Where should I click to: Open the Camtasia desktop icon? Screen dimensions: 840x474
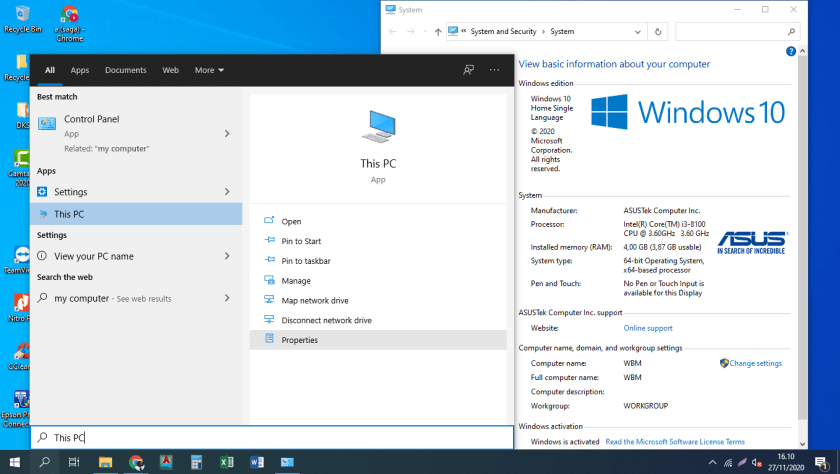point(20,168)
